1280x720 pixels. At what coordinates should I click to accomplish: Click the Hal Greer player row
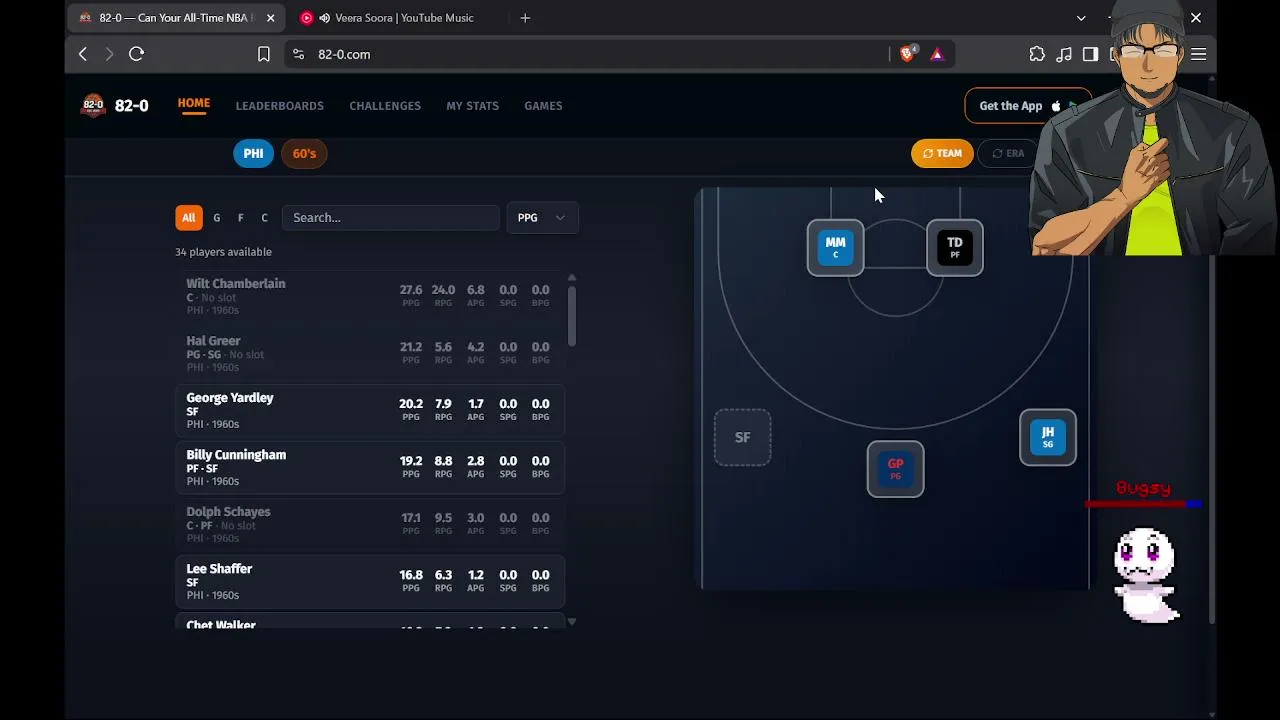click(370, 354)
